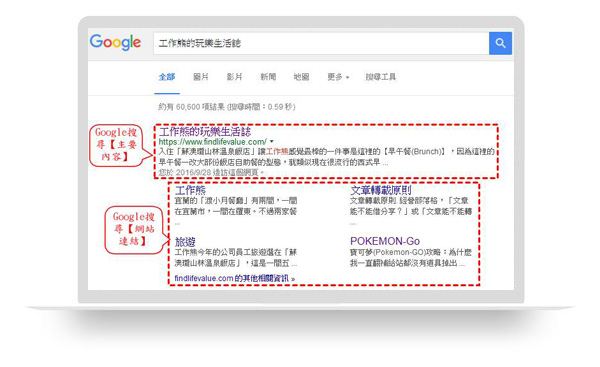
Task: Focus the search box containing 工作熊的玩樂生活誌
Action: point(321,43)
